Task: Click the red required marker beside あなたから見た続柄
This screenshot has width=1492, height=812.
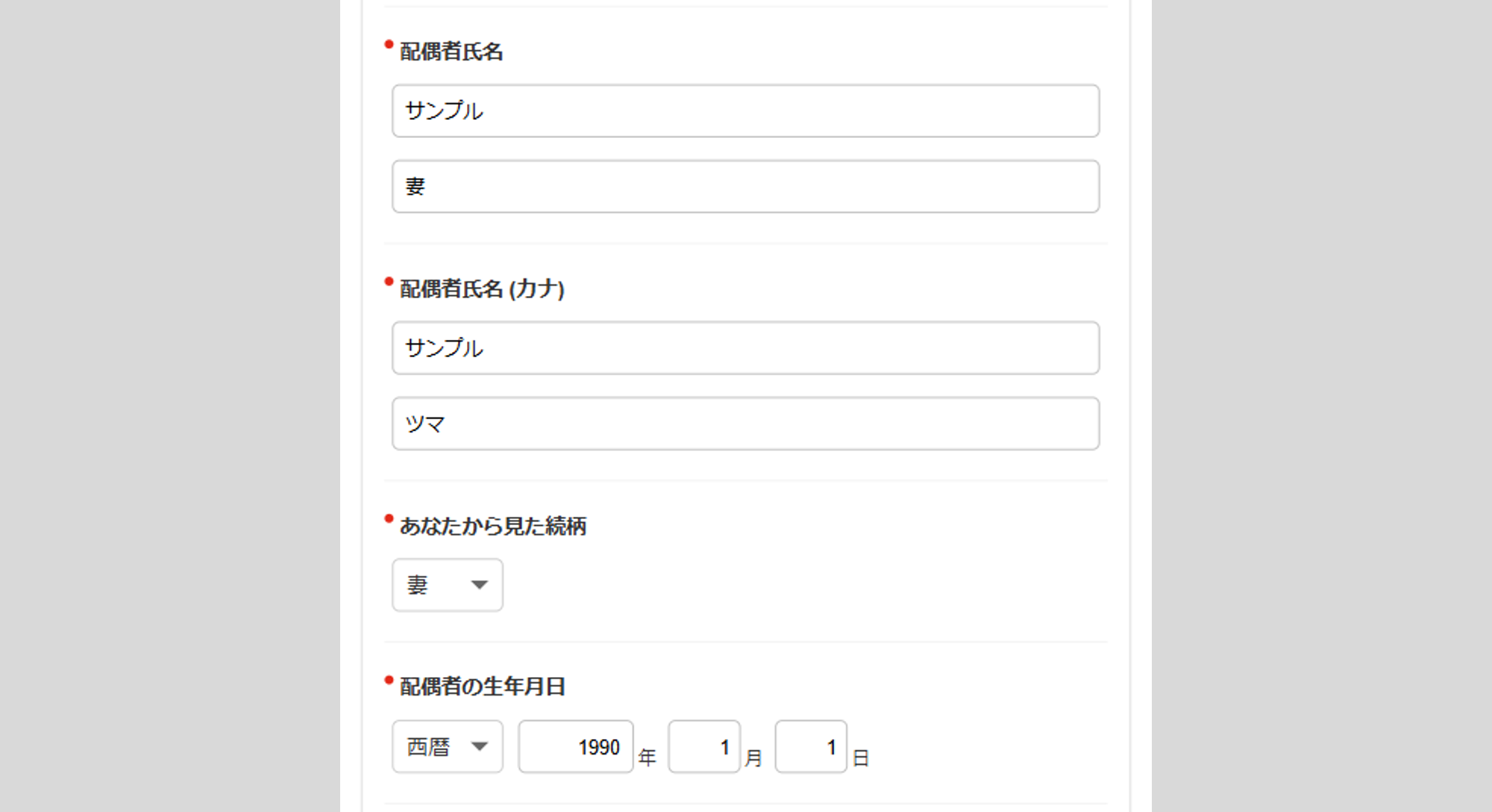Action: coord(389,519)
